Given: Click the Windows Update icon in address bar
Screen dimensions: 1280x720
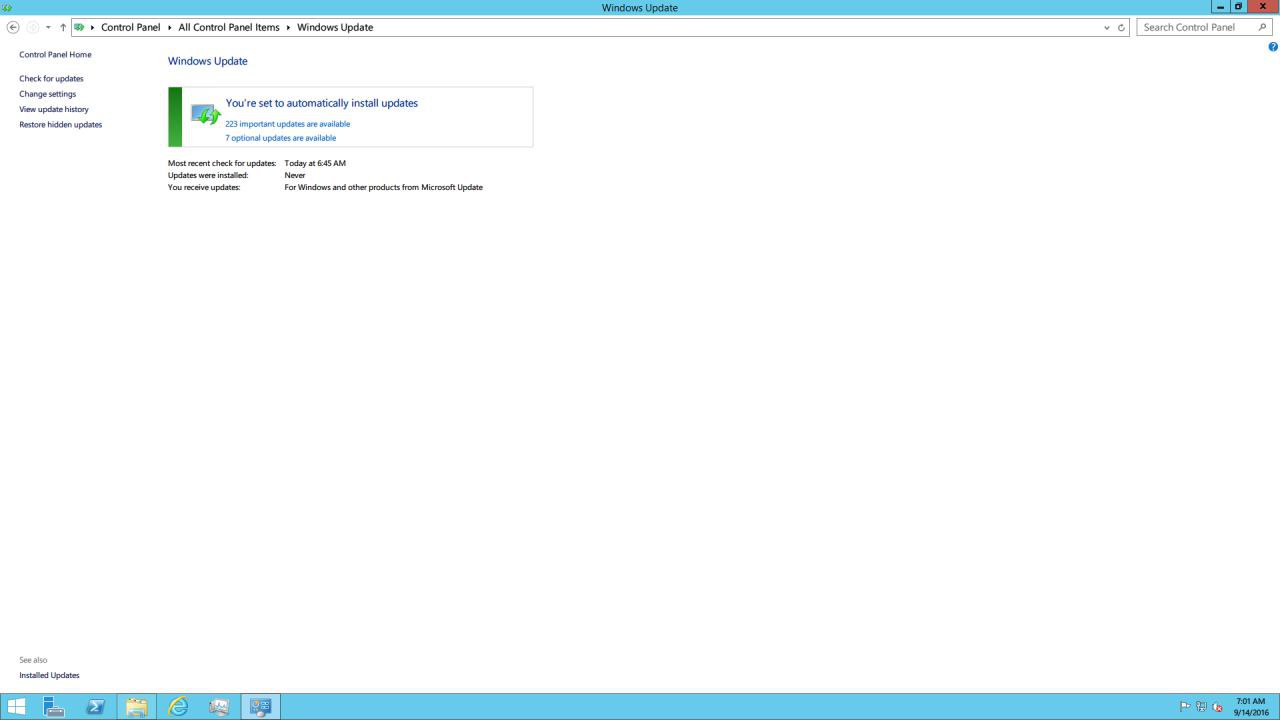Looking at the screenshot, I should click(x=79, y=27).
